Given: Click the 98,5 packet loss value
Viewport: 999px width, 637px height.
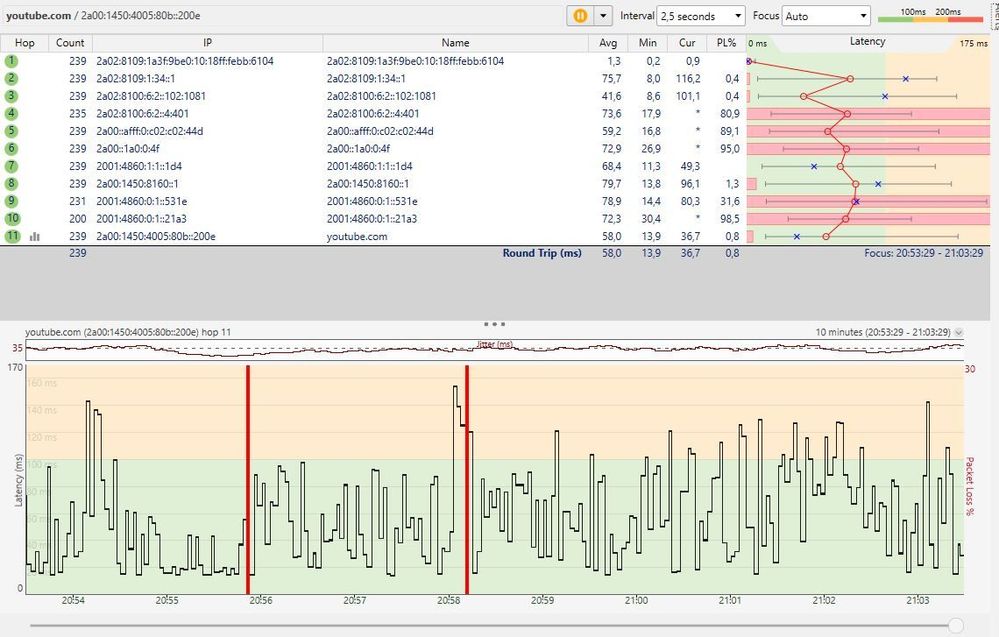Looking at the screenshot, I should [x=729, y=218].
